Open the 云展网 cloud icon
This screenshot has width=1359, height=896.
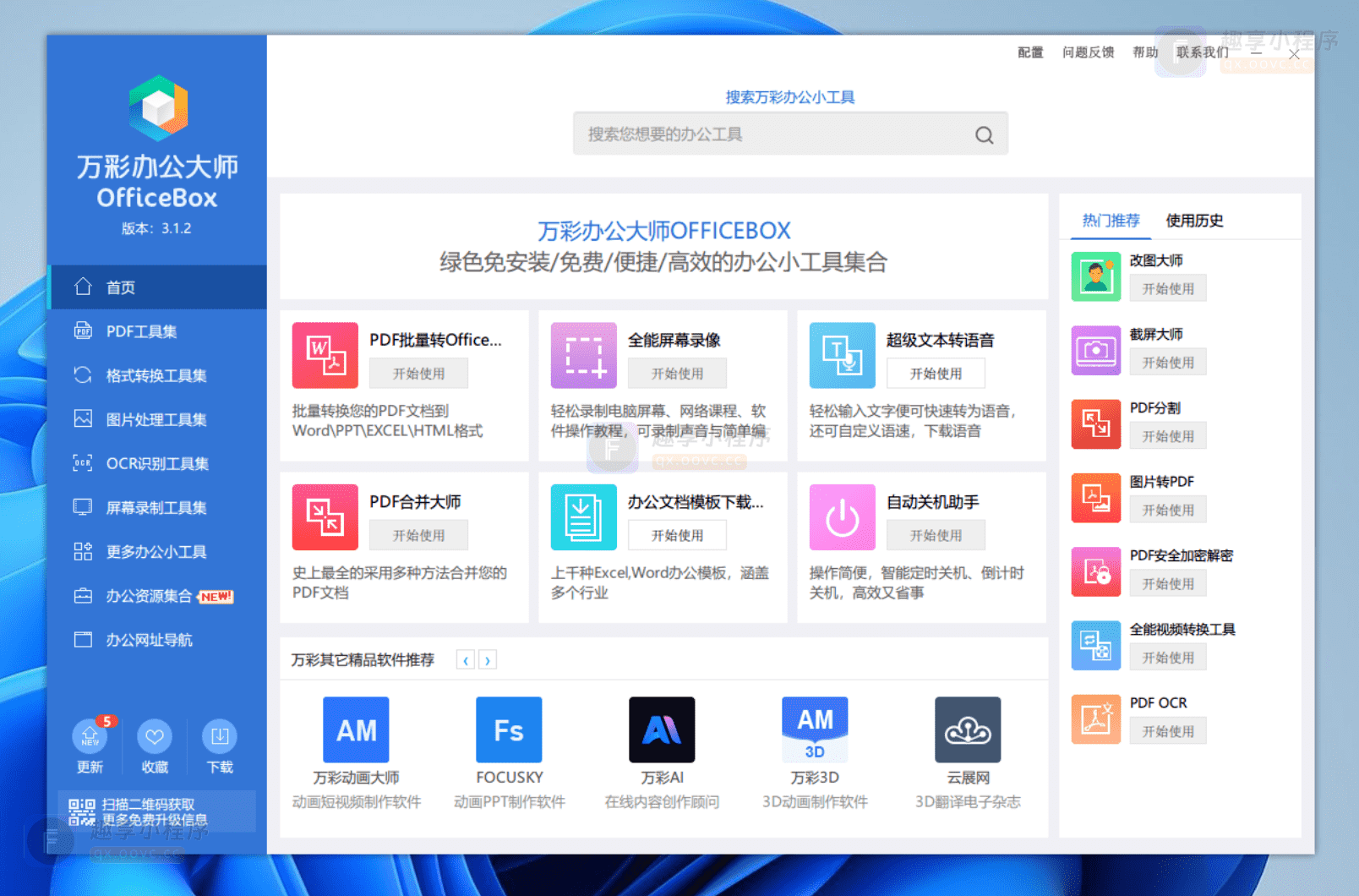(968, 729)
